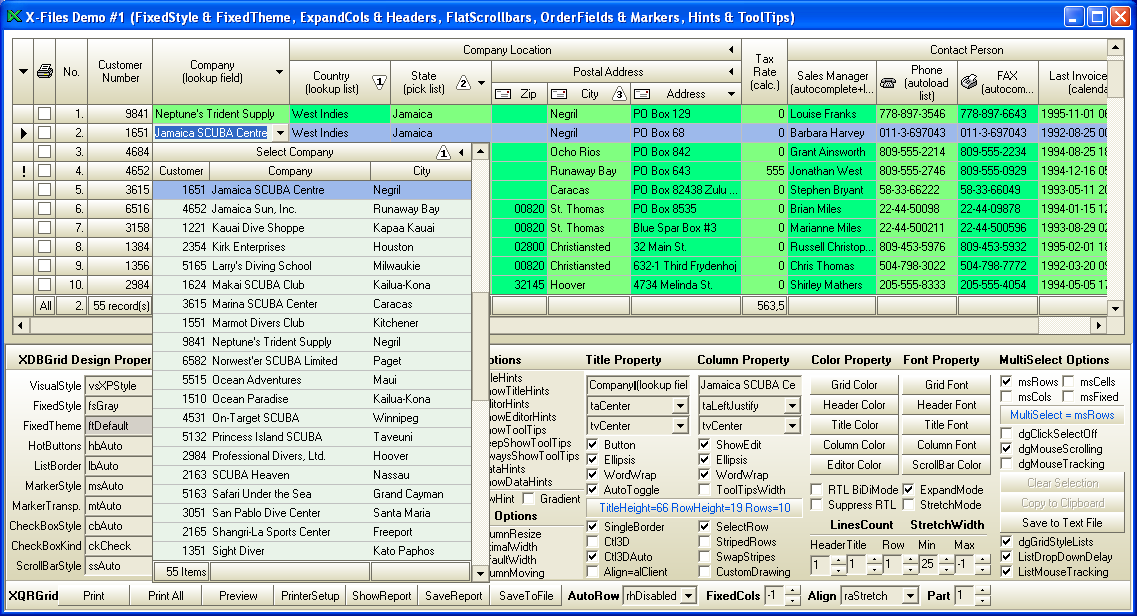The width and height of the screenshot is (1137, 616).
Task: Click sort marker 3 in City column header
Action: (x=619, y=94)
